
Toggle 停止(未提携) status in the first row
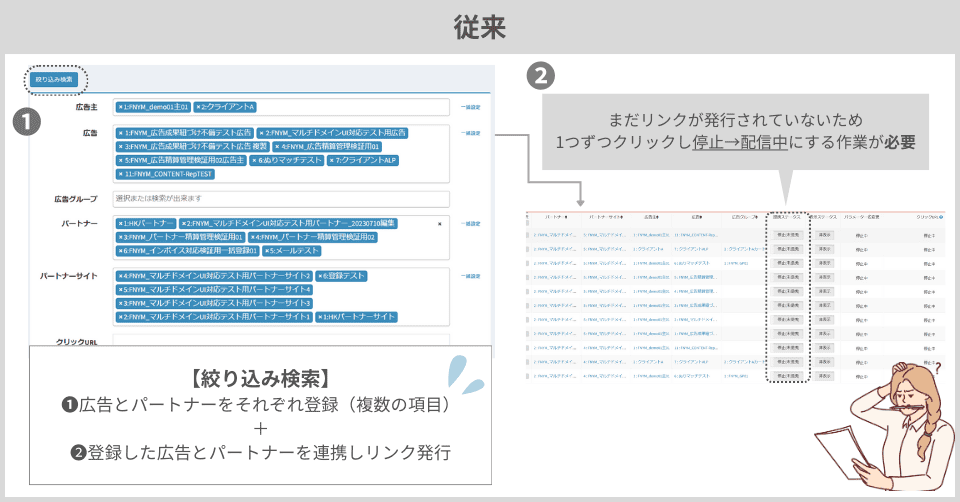[x=788, y=234]
